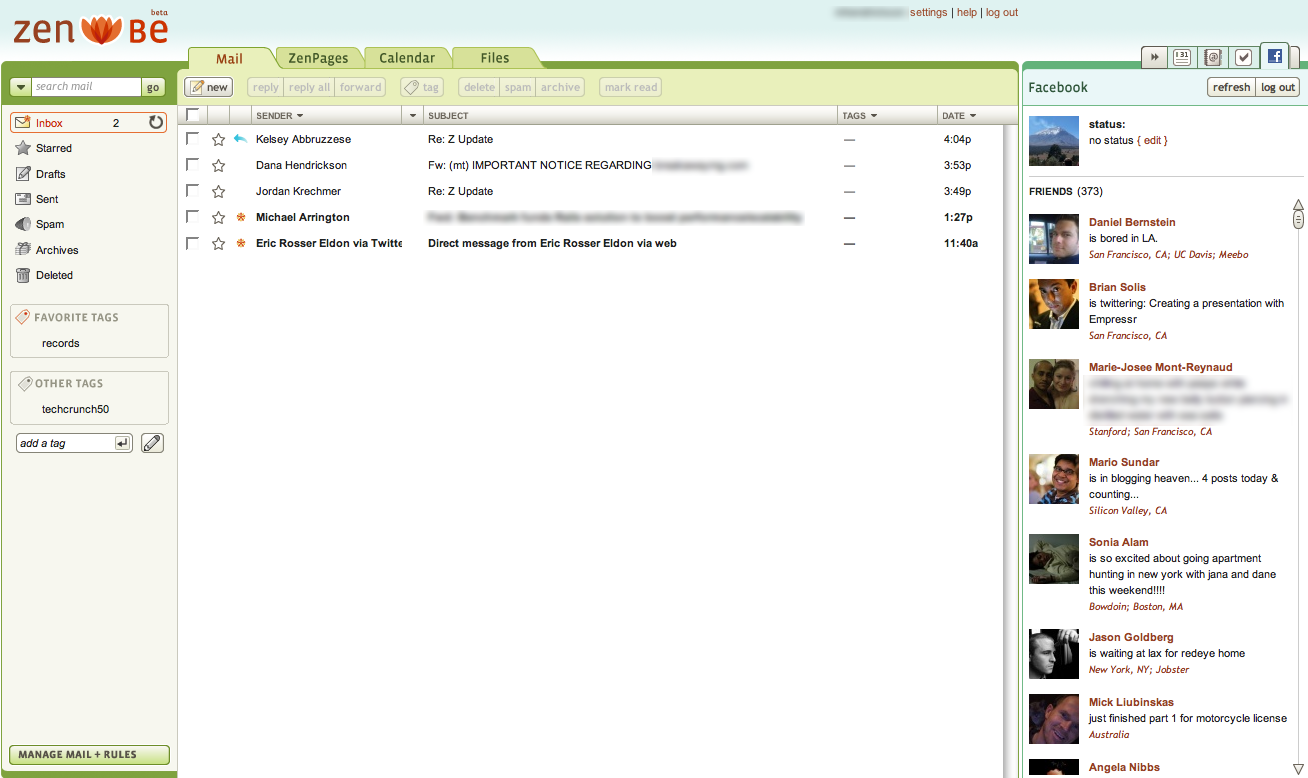The image size is (1308, 778).
Task: Click the tag toolbar button
Action: coord(422,87)
